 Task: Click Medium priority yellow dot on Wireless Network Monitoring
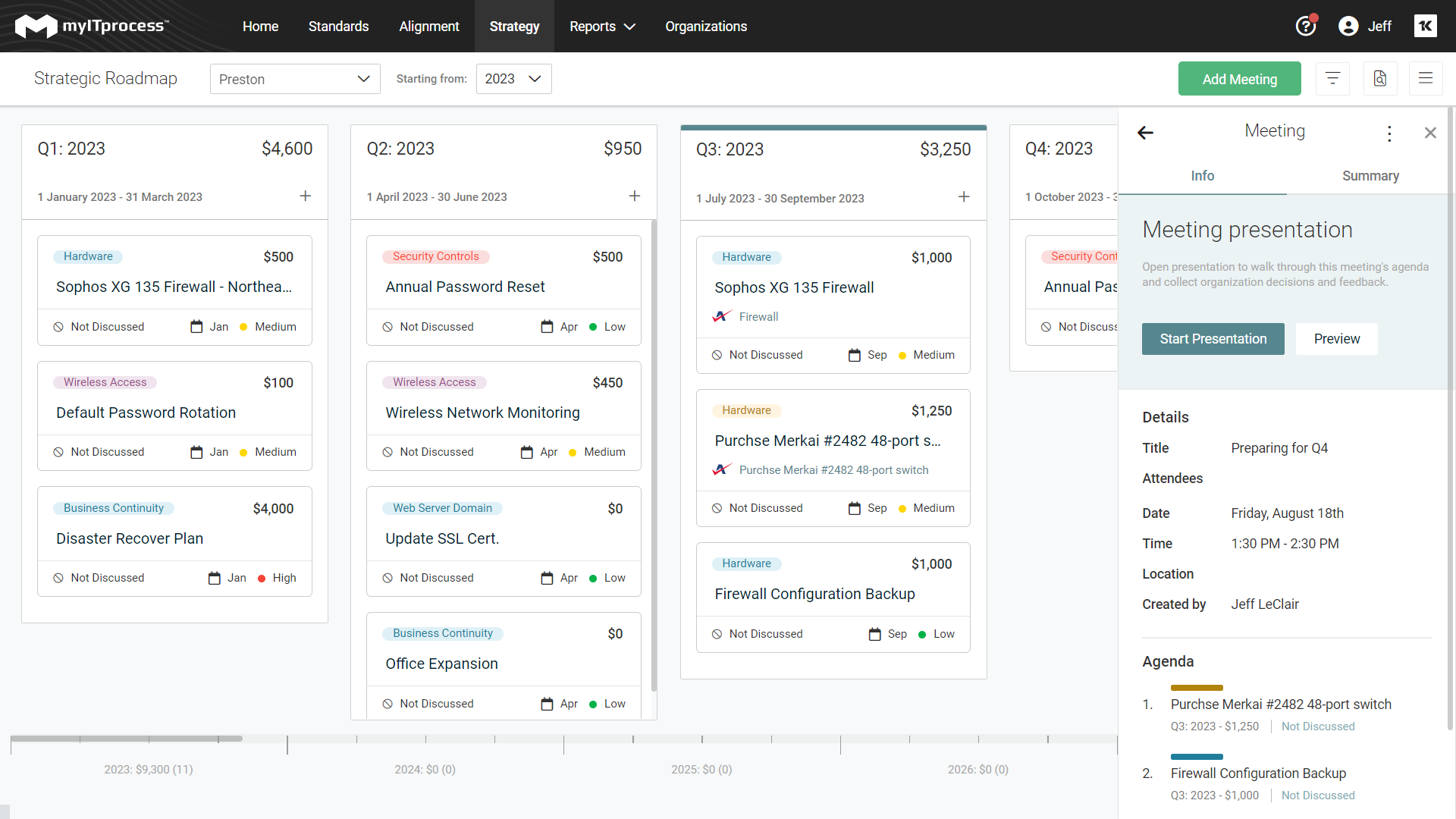coord(573,453)
